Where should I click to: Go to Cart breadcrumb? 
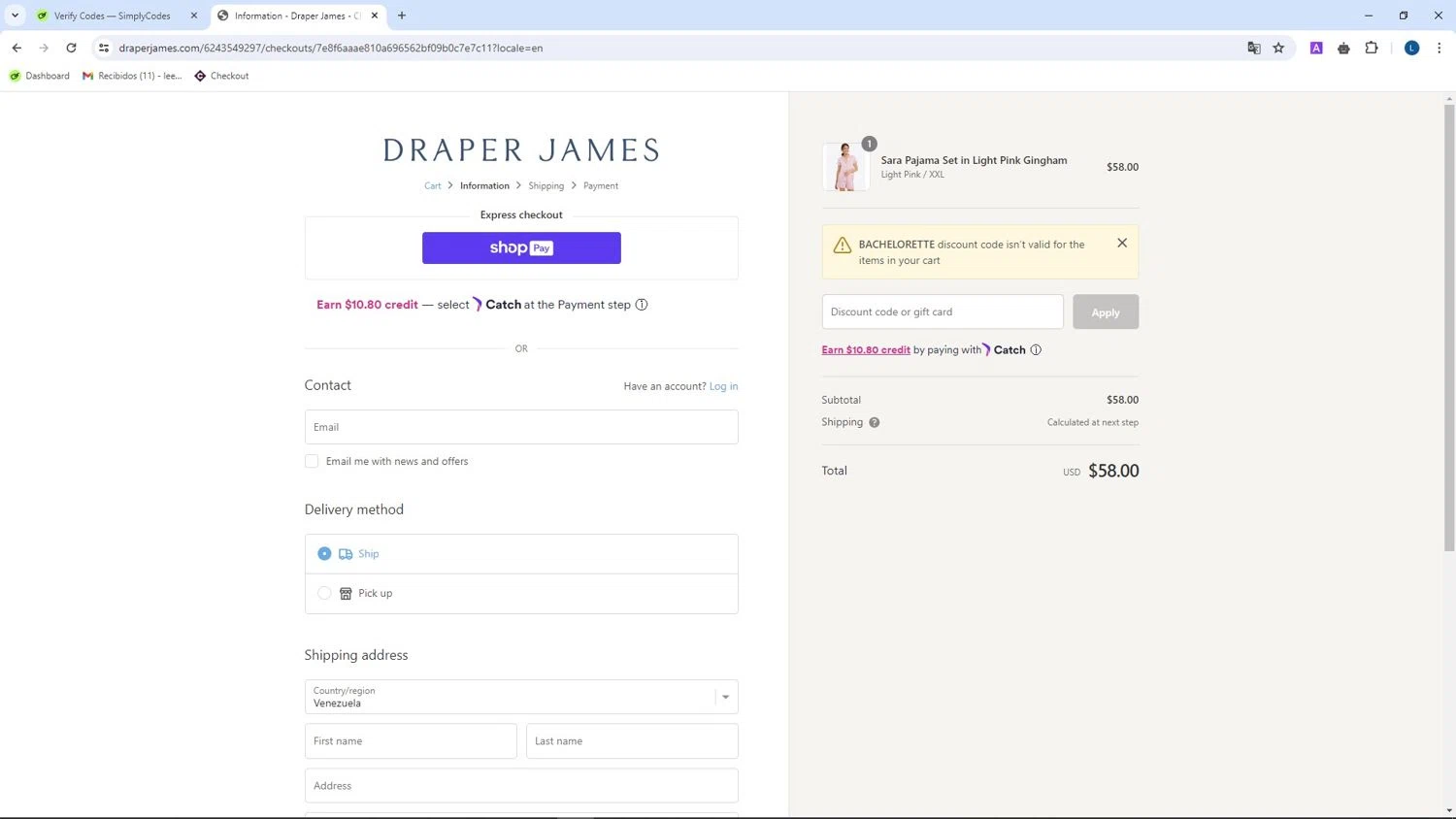432,185
